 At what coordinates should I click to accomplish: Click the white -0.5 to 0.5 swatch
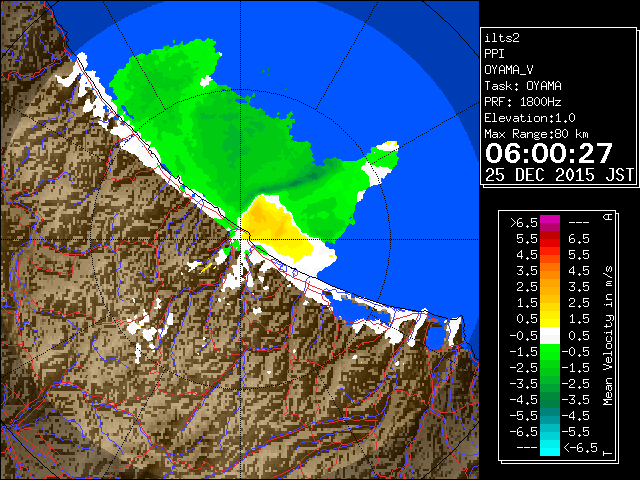coord(550,335)
